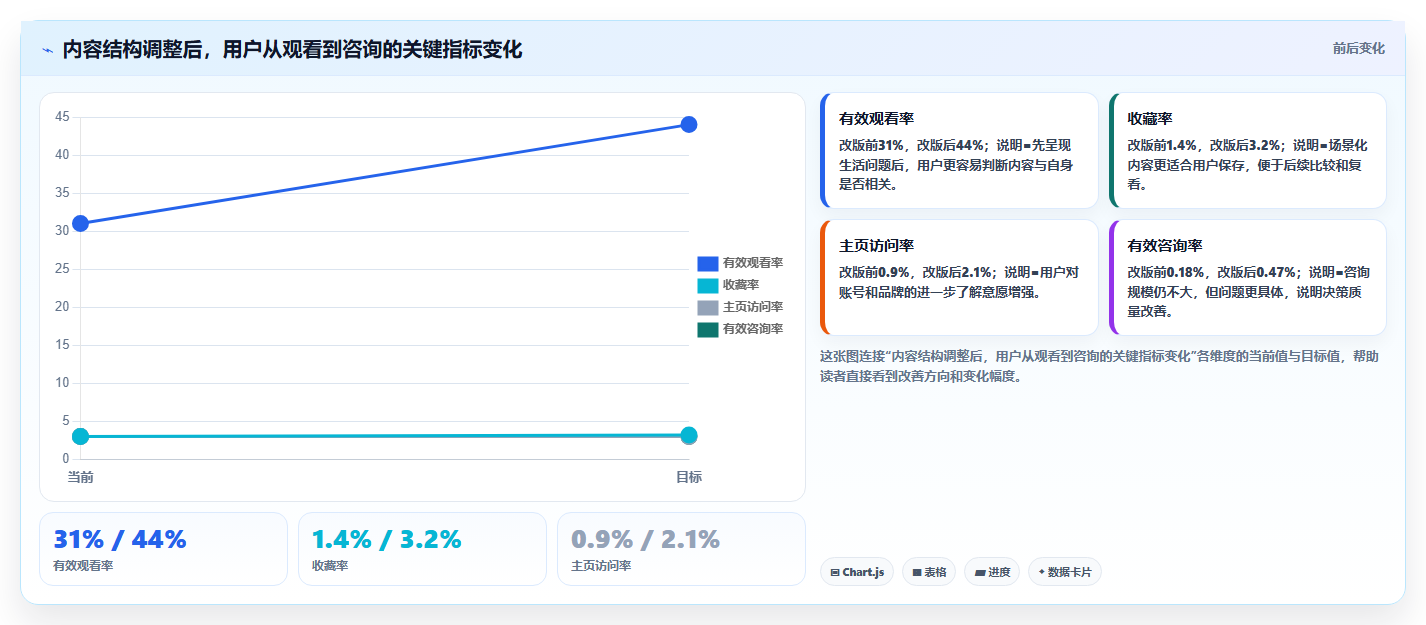
Task: Select the cyan data point at 目标
Action: coord(689,435)
